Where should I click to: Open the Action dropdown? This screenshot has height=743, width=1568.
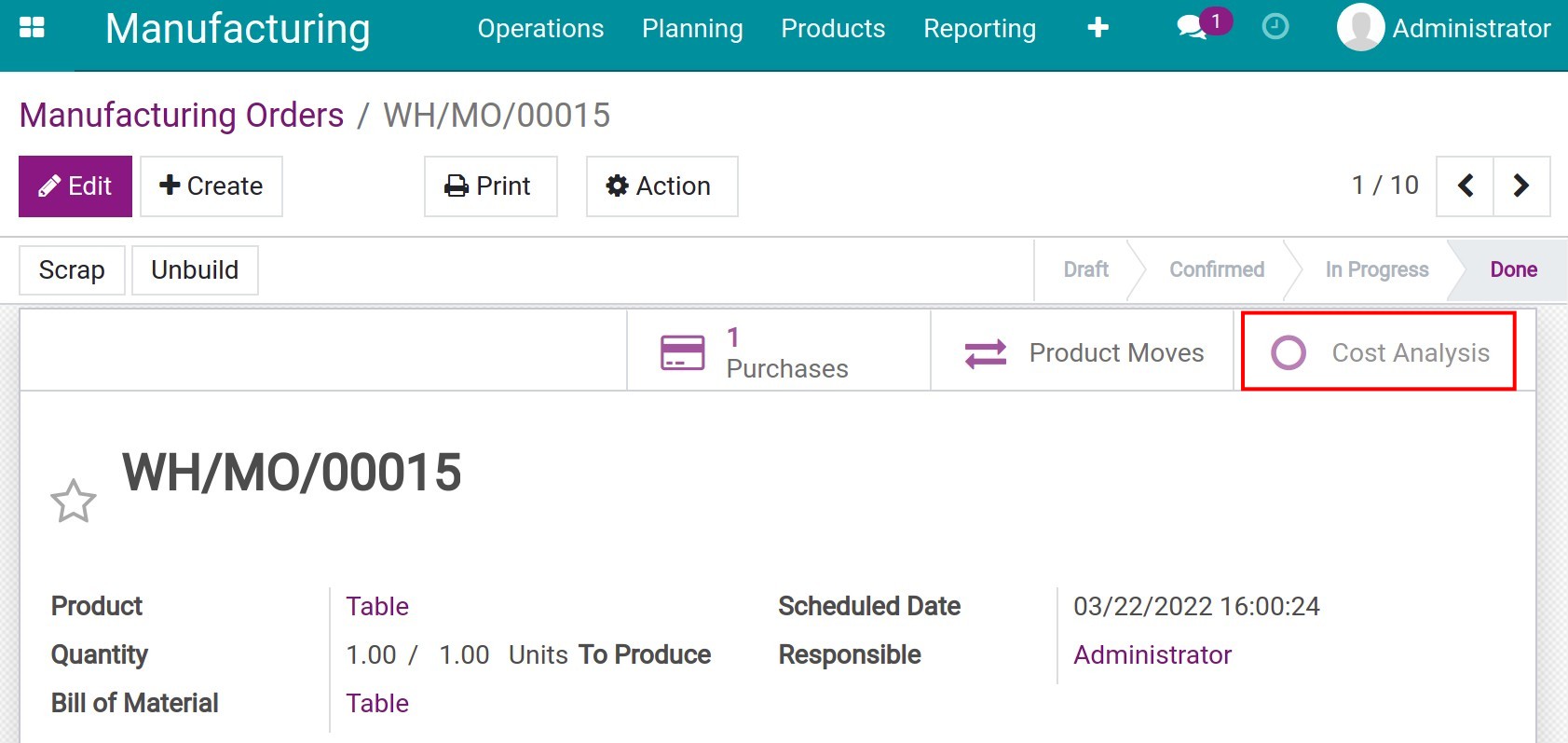661,186
